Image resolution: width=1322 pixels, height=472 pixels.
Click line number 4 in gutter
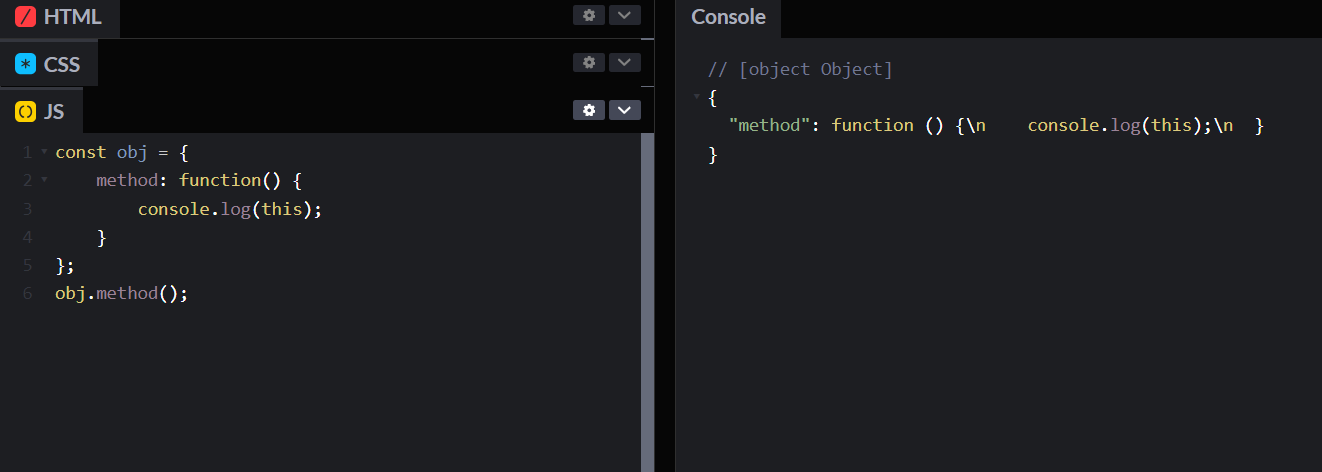pyautogui.click(x=27, y=237)
